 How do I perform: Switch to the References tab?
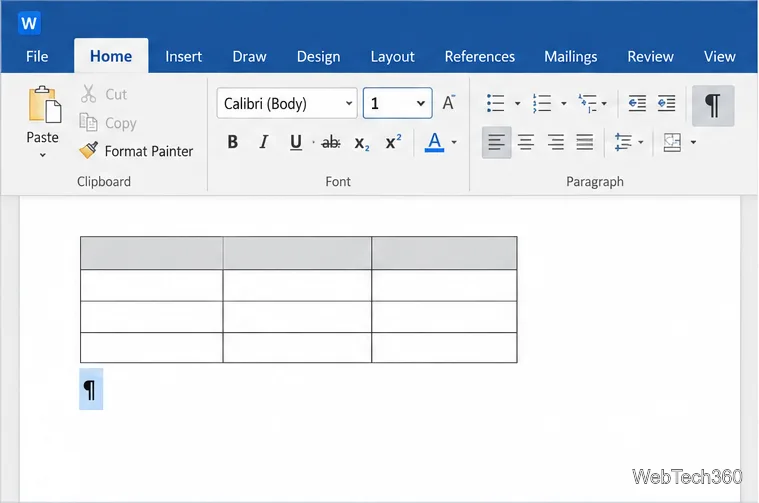[x=480, y=57]
